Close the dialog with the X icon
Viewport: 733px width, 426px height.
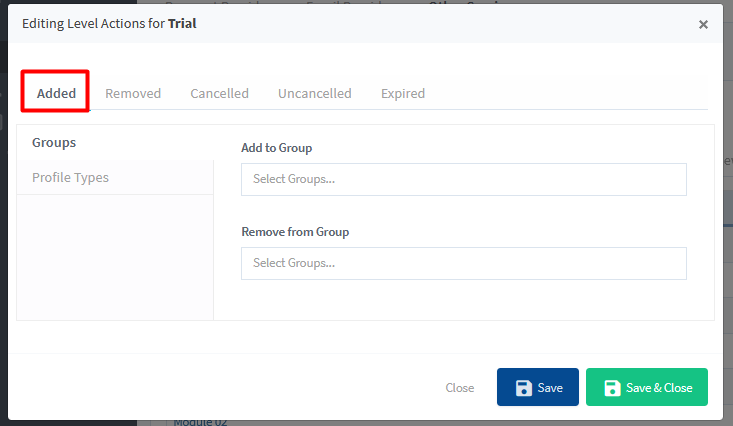[703, 24]
